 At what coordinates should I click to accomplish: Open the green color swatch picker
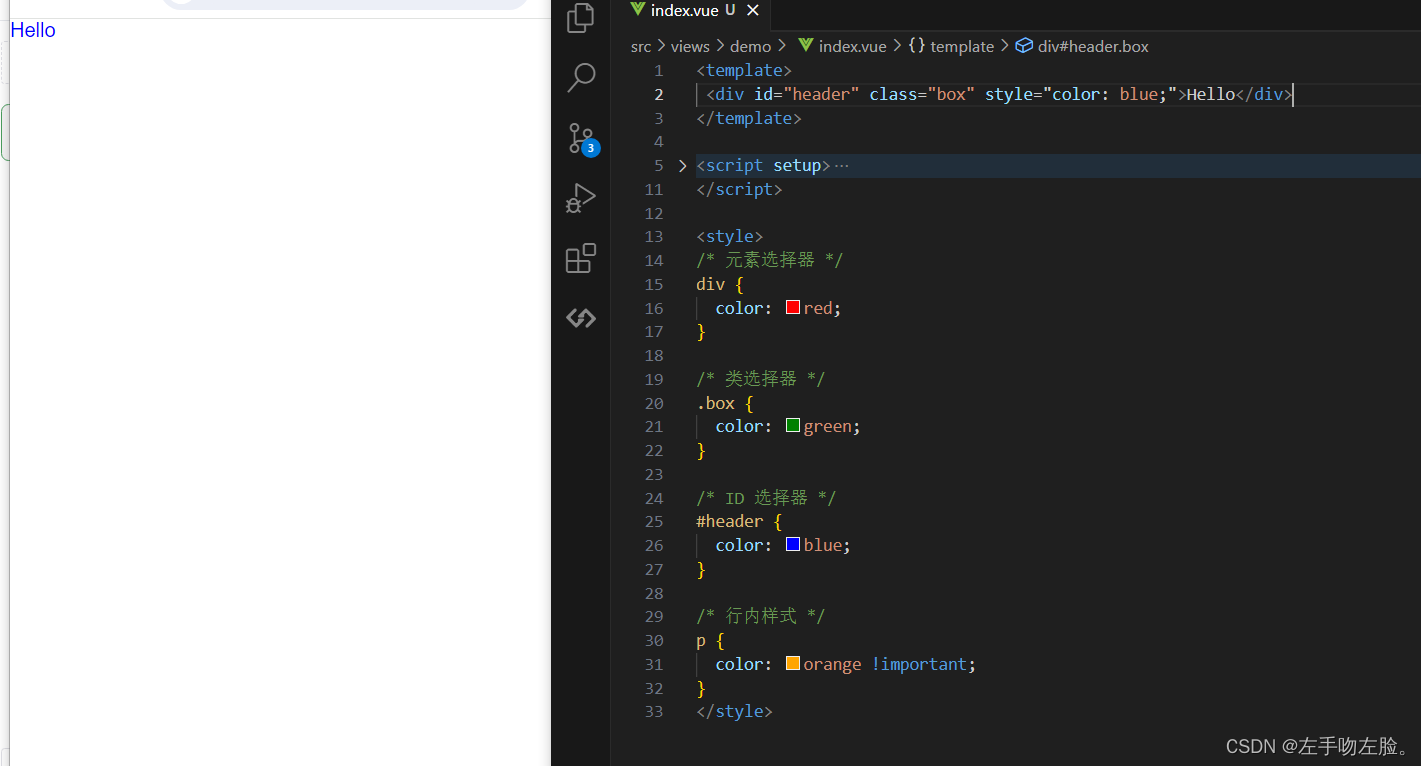point(793,426)
